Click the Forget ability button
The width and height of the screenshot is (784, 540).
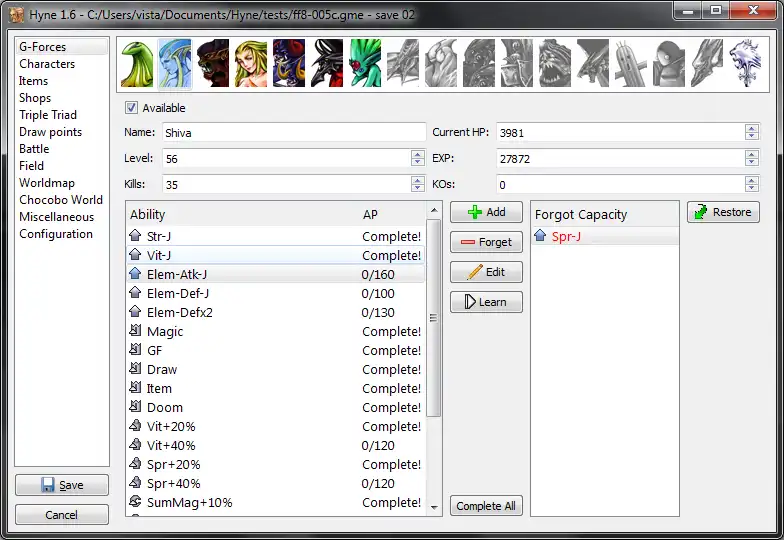pos(486,242)
